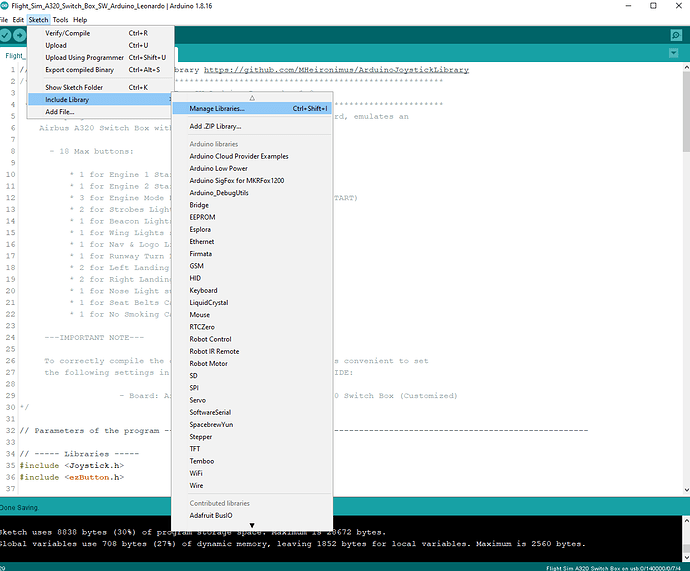Include the Robot Motor library
The width and height of the screenshot is (690, 571).
(252, 364)
